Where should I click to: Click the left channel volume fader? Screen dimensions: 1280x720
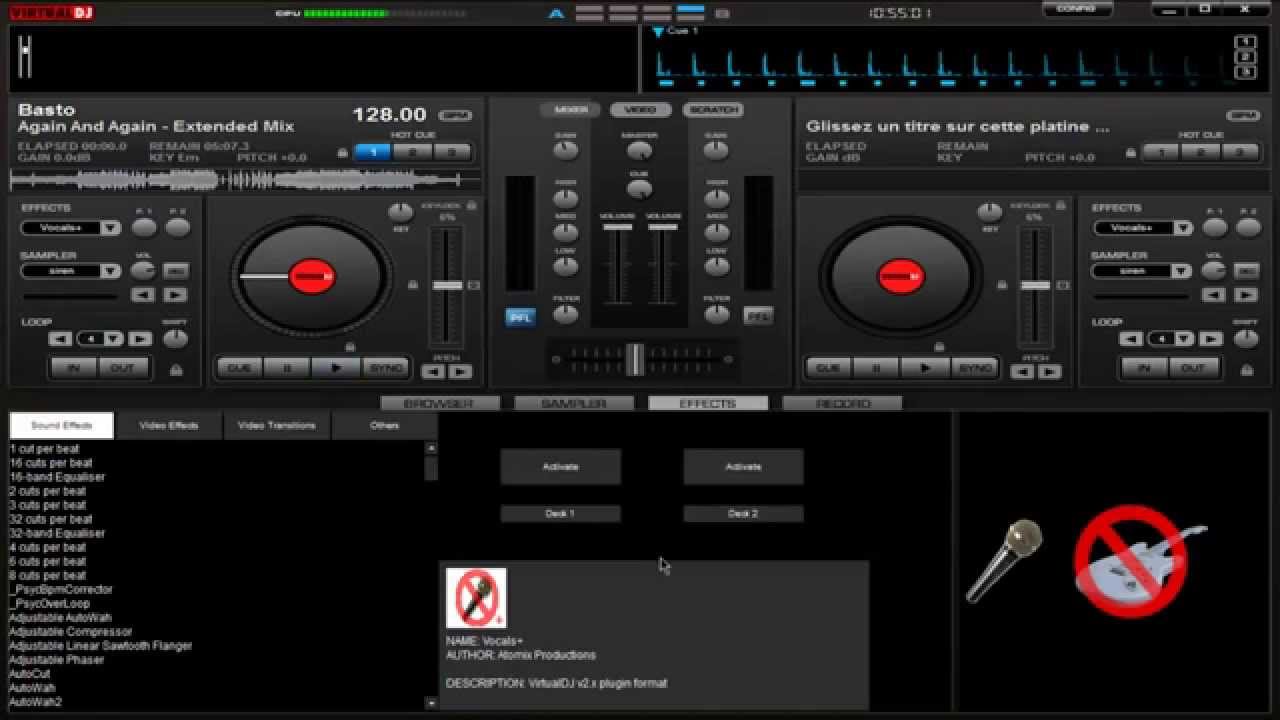coord(617,228)
